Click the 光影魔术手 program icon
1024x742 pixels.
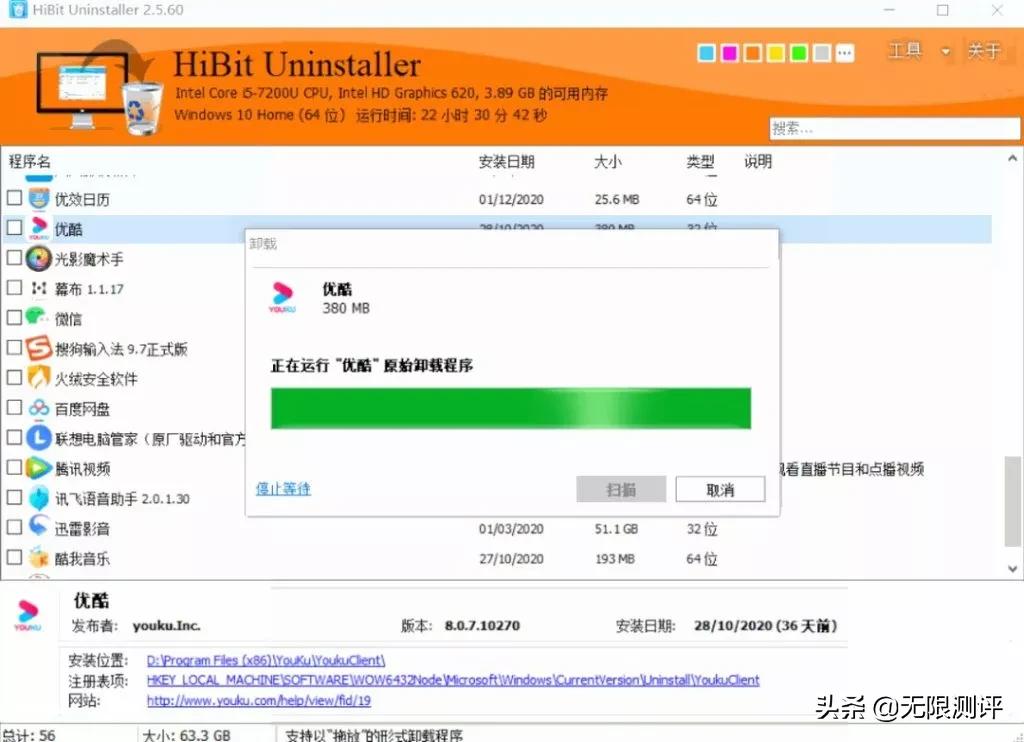click(39, 259)
